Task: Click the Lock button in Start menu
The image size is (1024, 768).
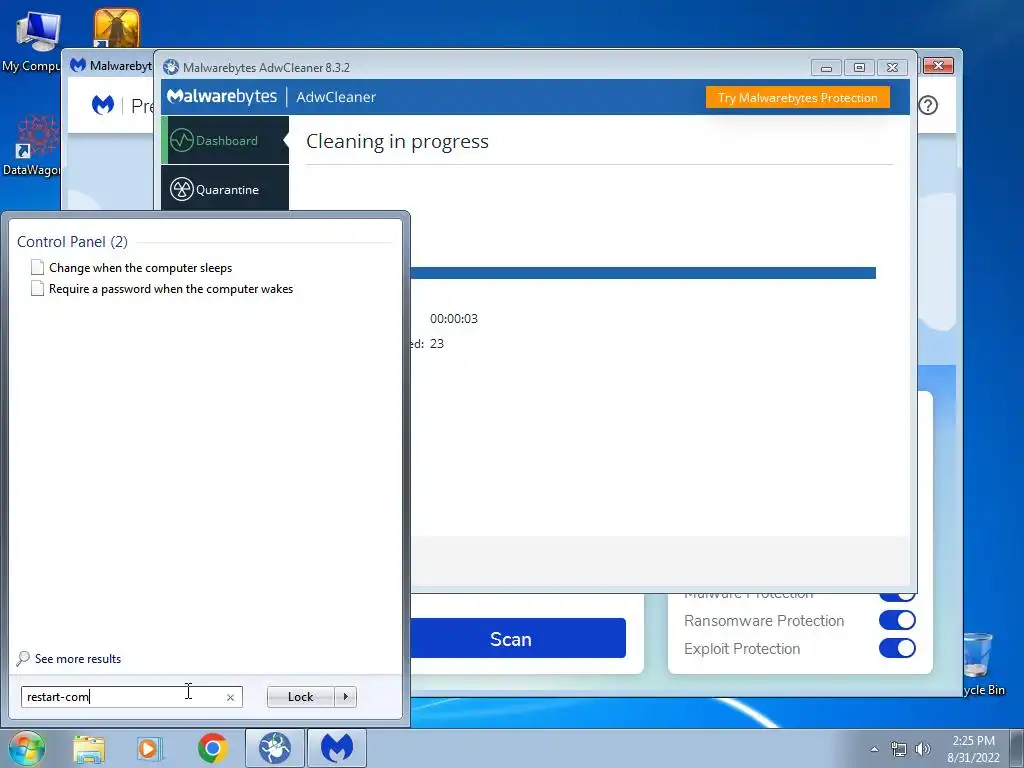Action: pyautogui.click(x=300, y=697)
